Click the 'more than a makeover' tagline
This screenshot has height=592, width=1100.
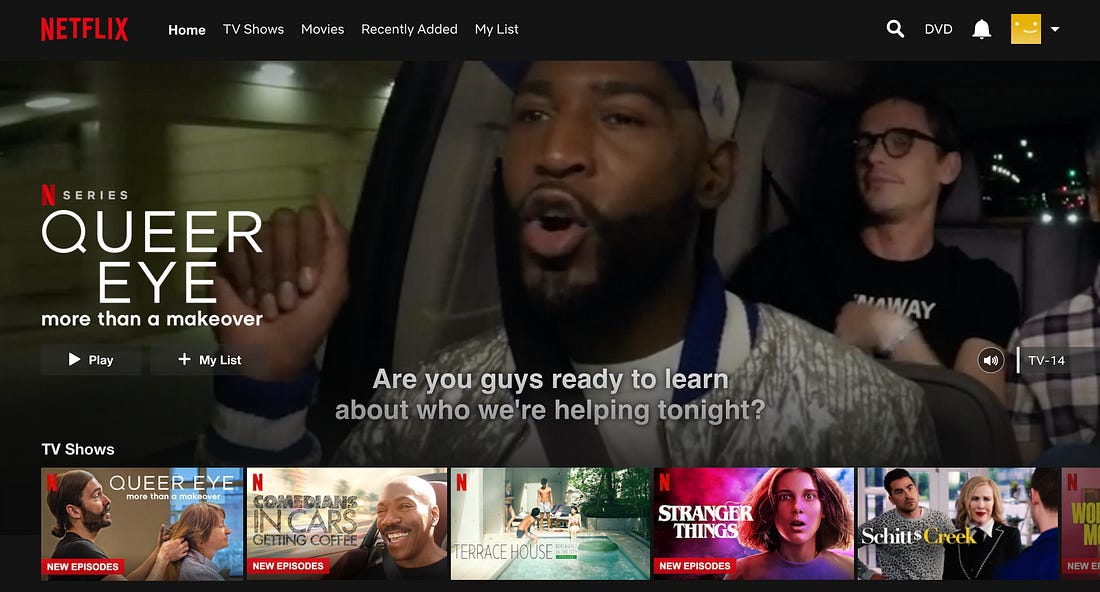[x=152, y=319]
